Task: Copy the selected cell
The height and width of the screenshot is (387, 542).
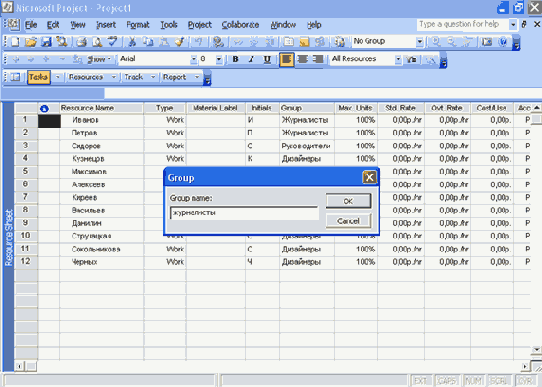Action: point(148,42)
